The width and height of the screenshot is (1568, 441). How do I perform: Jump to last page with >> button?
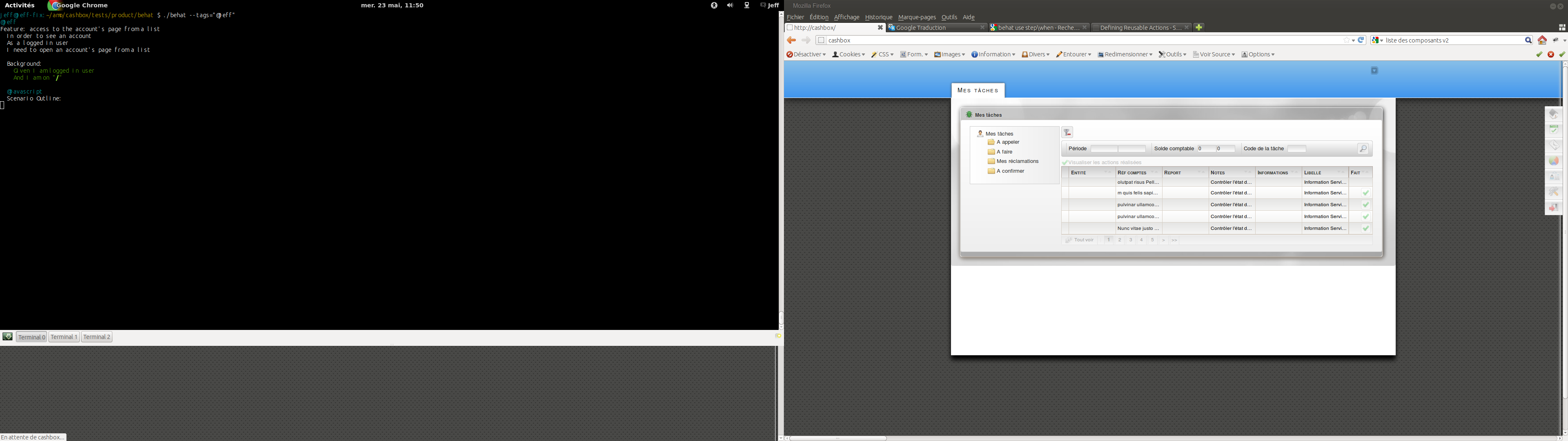coord(1175,241)
